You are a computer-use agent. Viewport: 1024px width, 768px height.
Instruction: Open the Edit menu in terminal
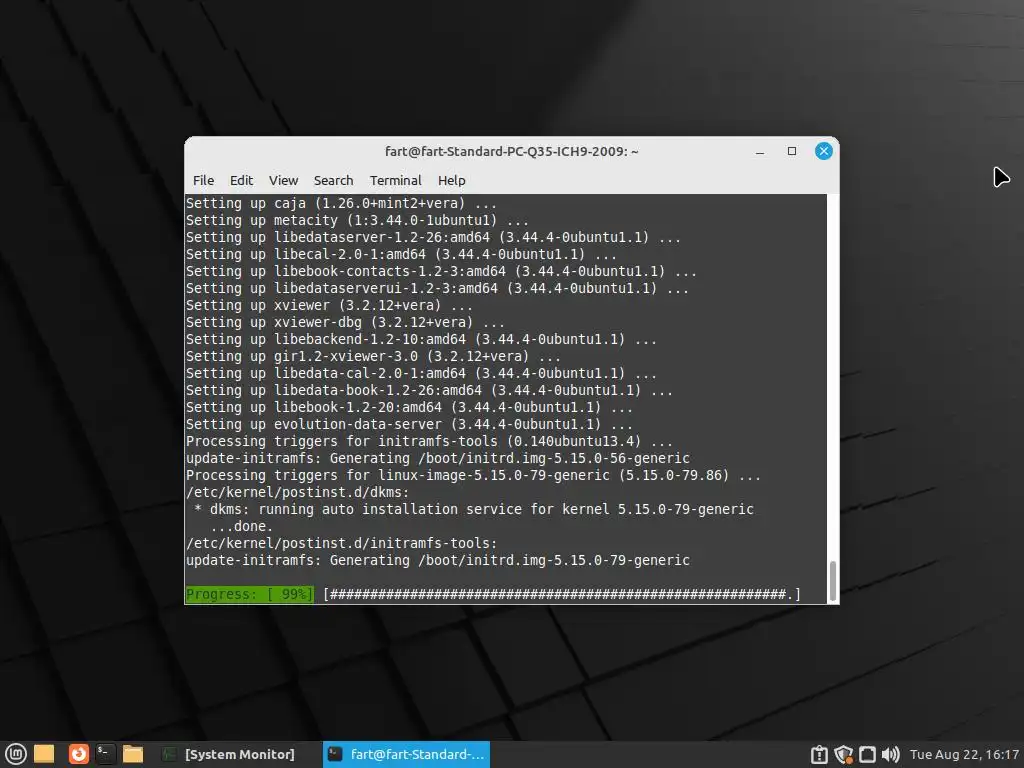pos(241,180)
